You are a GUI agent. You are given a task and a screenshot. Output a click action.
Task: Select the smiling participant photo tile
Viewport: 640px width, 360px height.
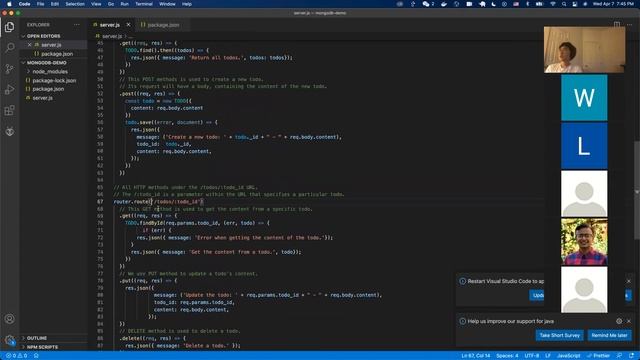pos(584,242)
